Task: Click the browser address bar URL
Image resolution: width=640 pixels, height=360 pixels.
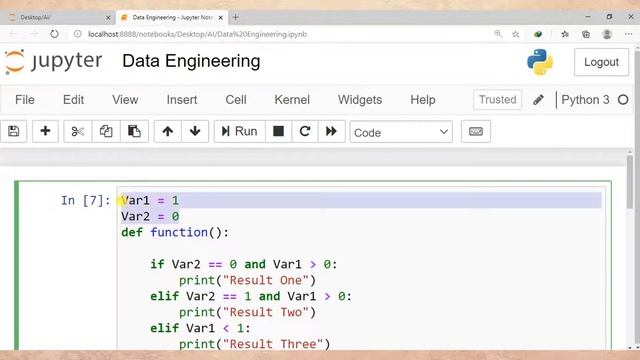Action: (x=198, y=34)
